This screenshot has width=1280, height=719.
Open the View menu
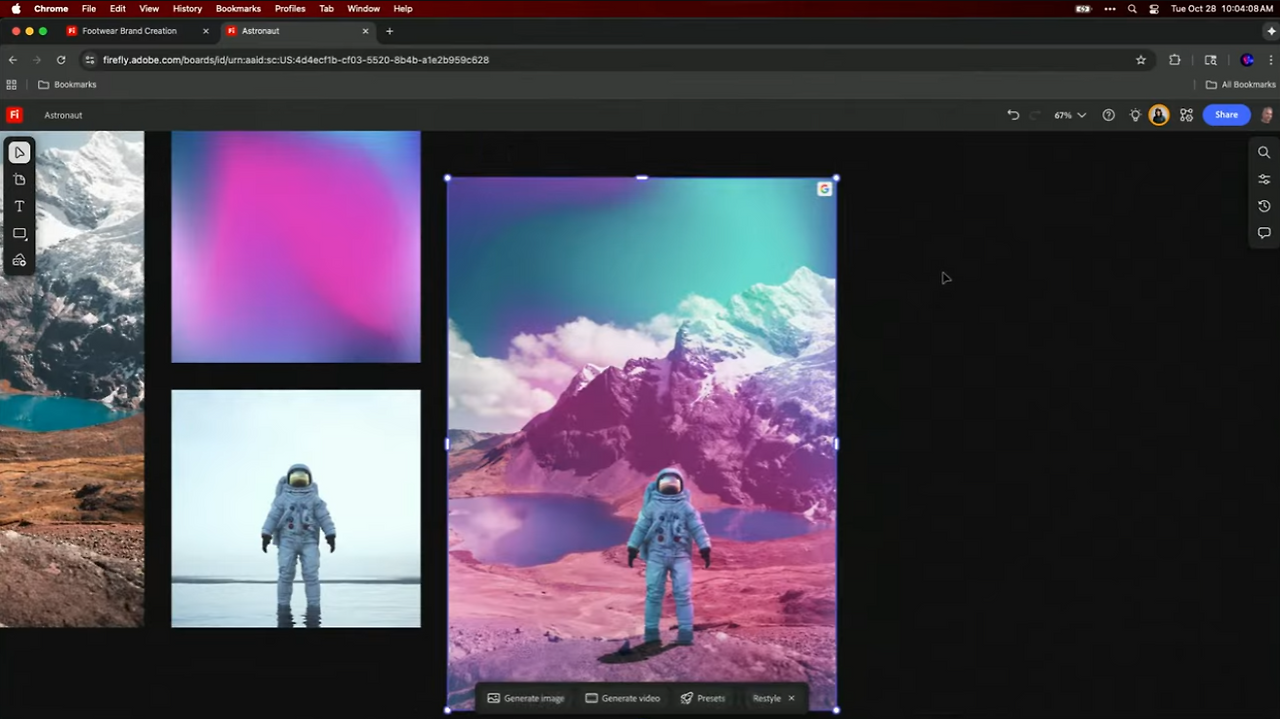click(x=151, y=8)
